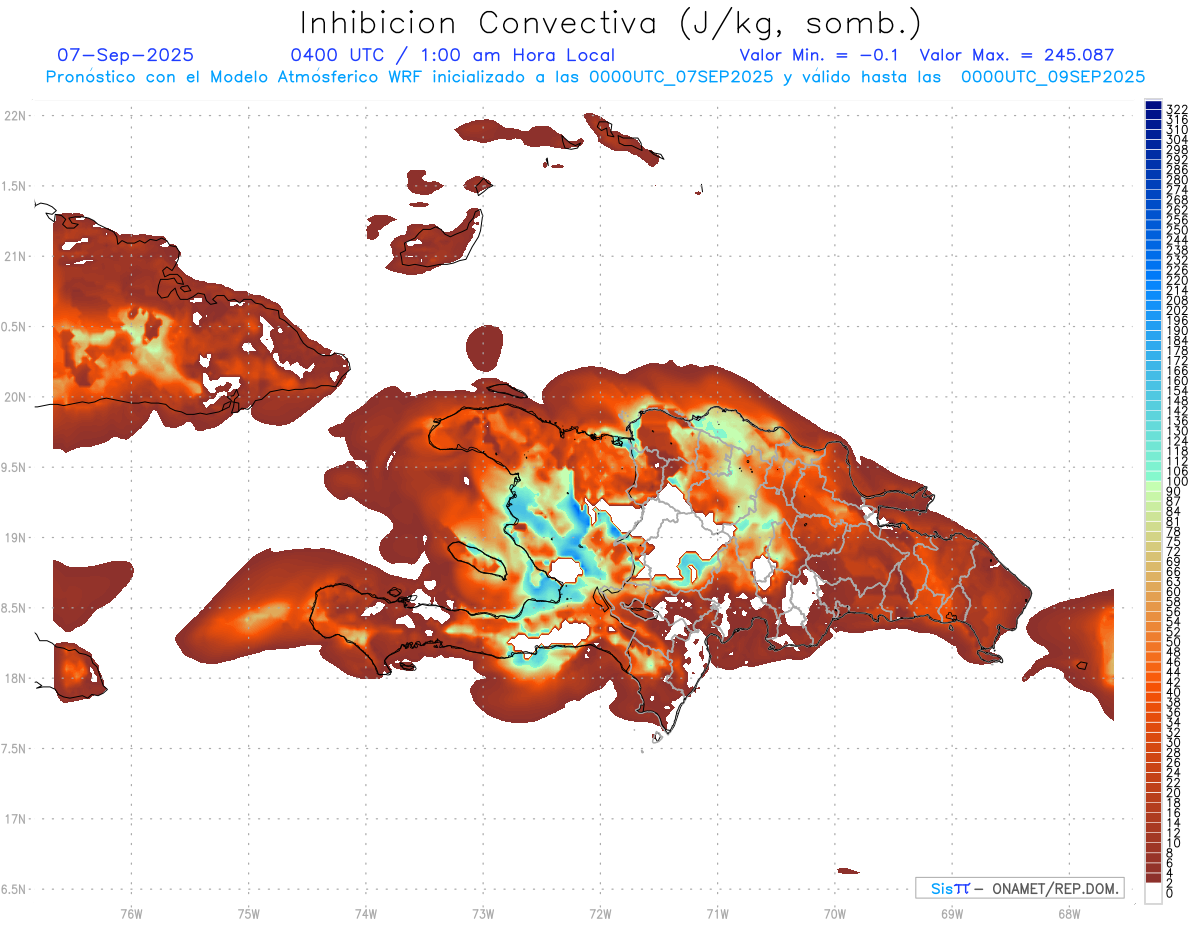Click the '17N' latitude label
The image size is (1200, 927).
point(14,819)
